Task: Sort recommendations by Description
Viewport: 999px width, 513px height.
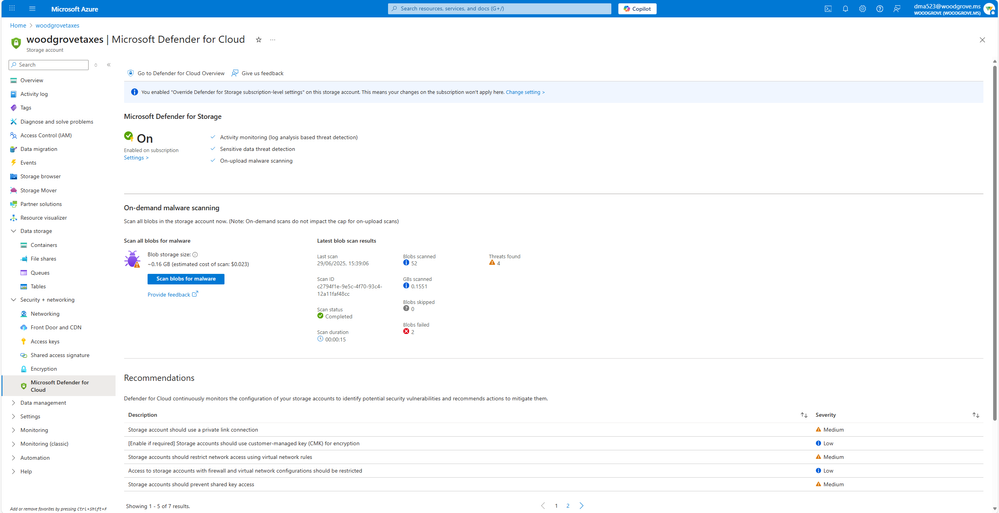Action: tap(804, 415)
